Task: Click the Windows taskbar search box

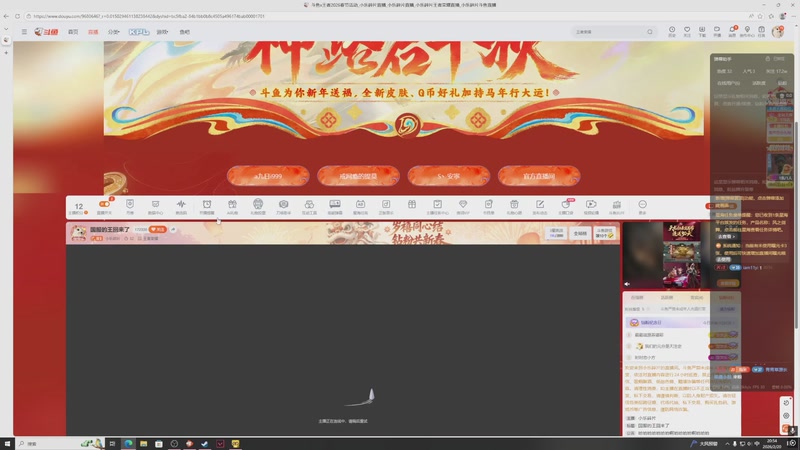Action: pyautogui.click(x=60, y=444)
